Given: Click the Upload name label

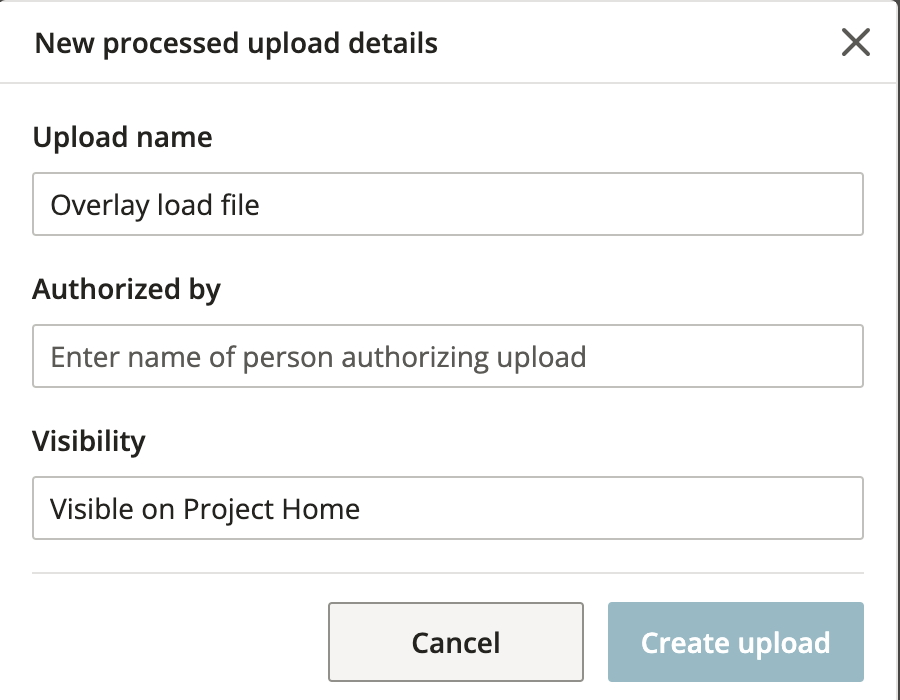Looking at the screenshot, I should (x=123, y=137).
